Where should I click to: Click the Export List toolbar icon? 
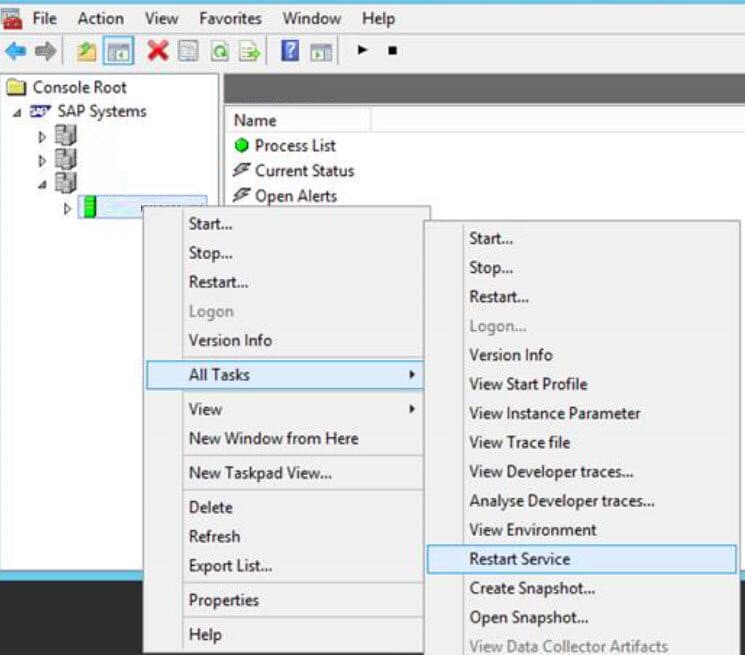(248, 50)
